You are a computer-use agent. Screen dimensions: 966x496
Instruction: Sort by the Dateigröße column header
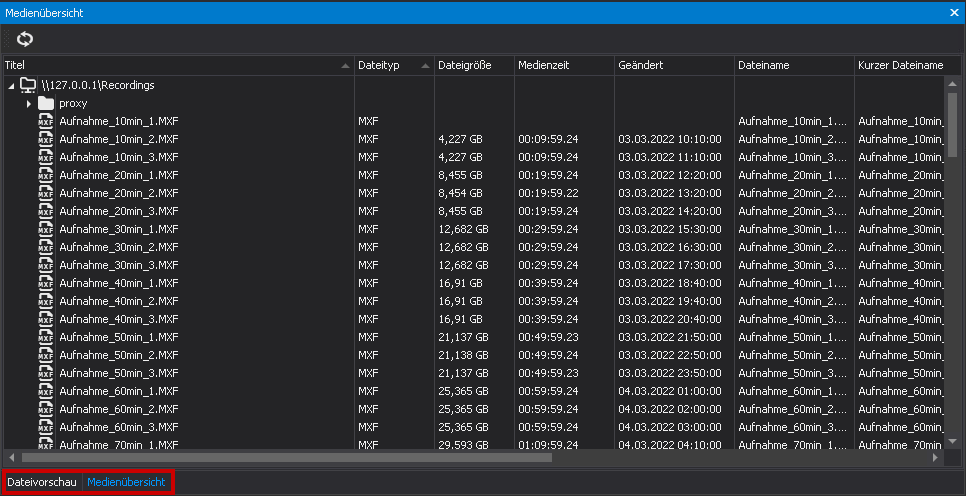(x=474, y=65)
